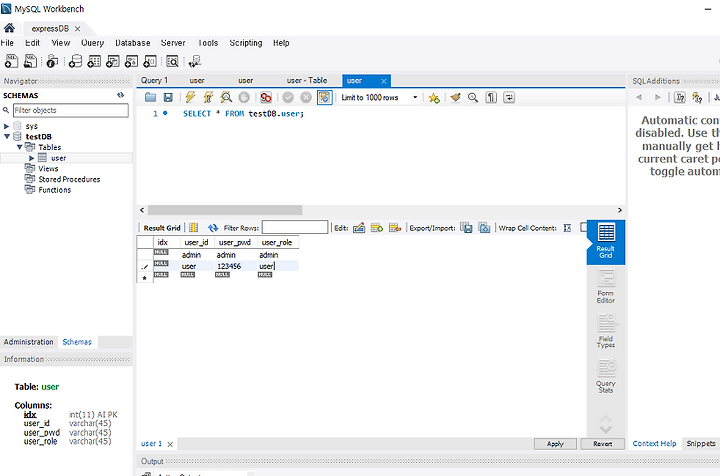Open the Server menu
720x476 pixels.
point(173,43)
